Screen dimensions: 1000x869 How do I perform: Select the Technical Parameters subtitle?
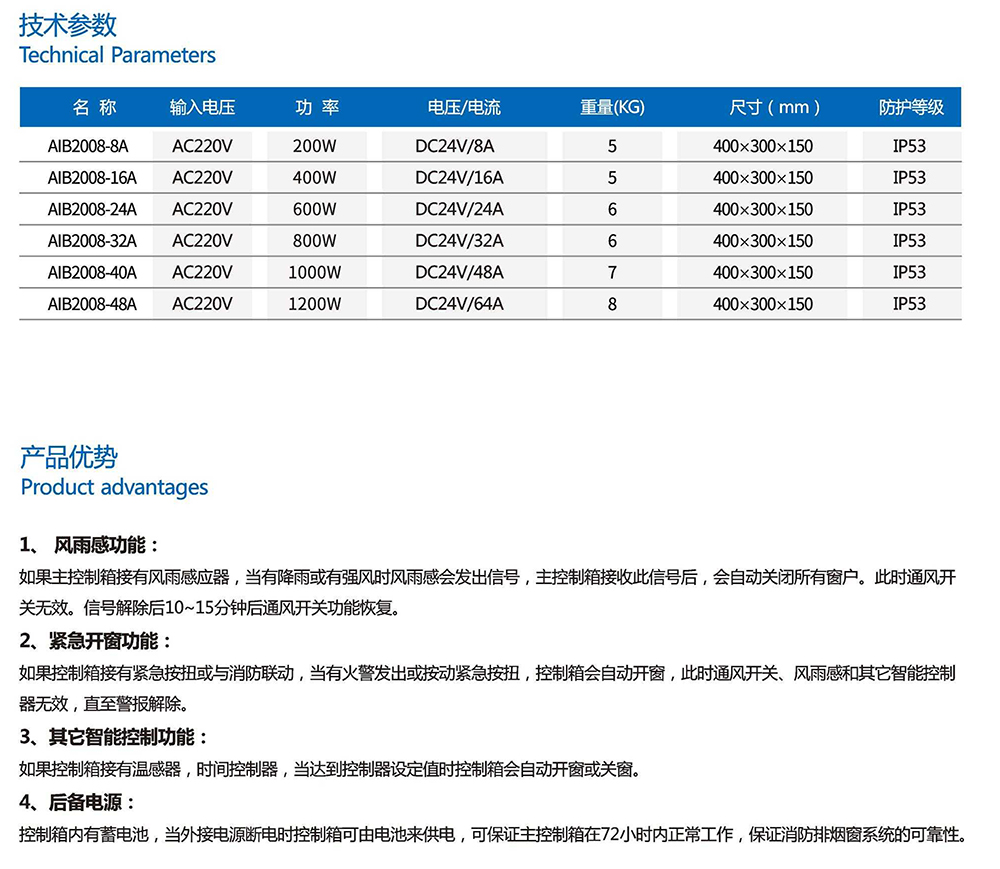point(117,55)
